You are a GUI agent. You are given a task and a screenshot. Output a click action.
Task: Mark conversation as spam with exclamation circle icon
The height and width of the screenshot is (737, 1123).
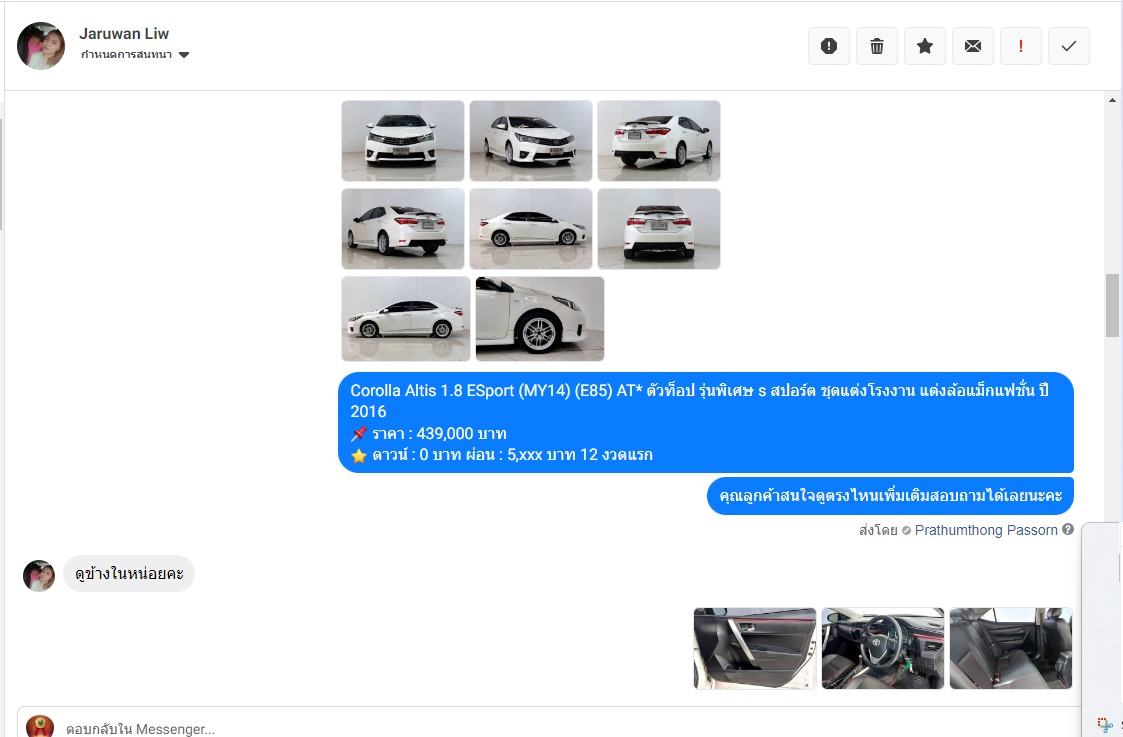tap(829, 46)
